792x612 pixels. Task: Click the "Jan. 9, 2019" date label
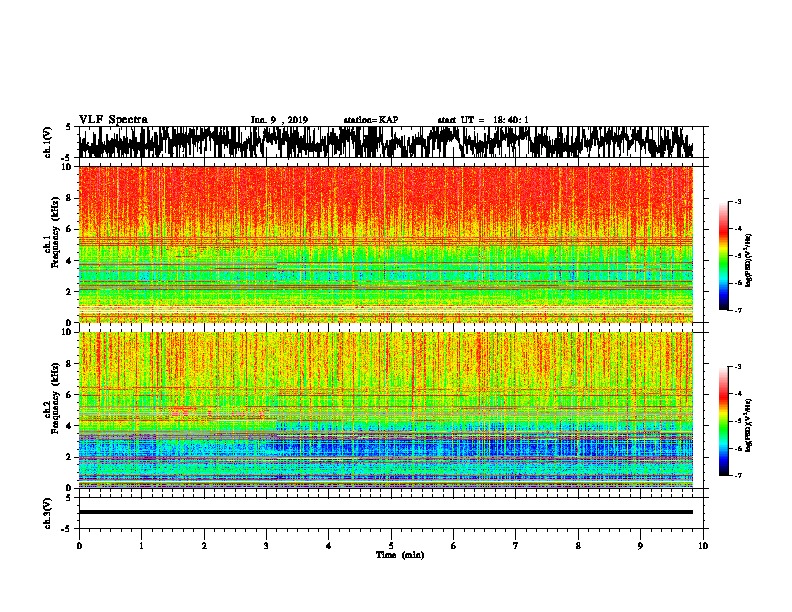coord(279,120)
